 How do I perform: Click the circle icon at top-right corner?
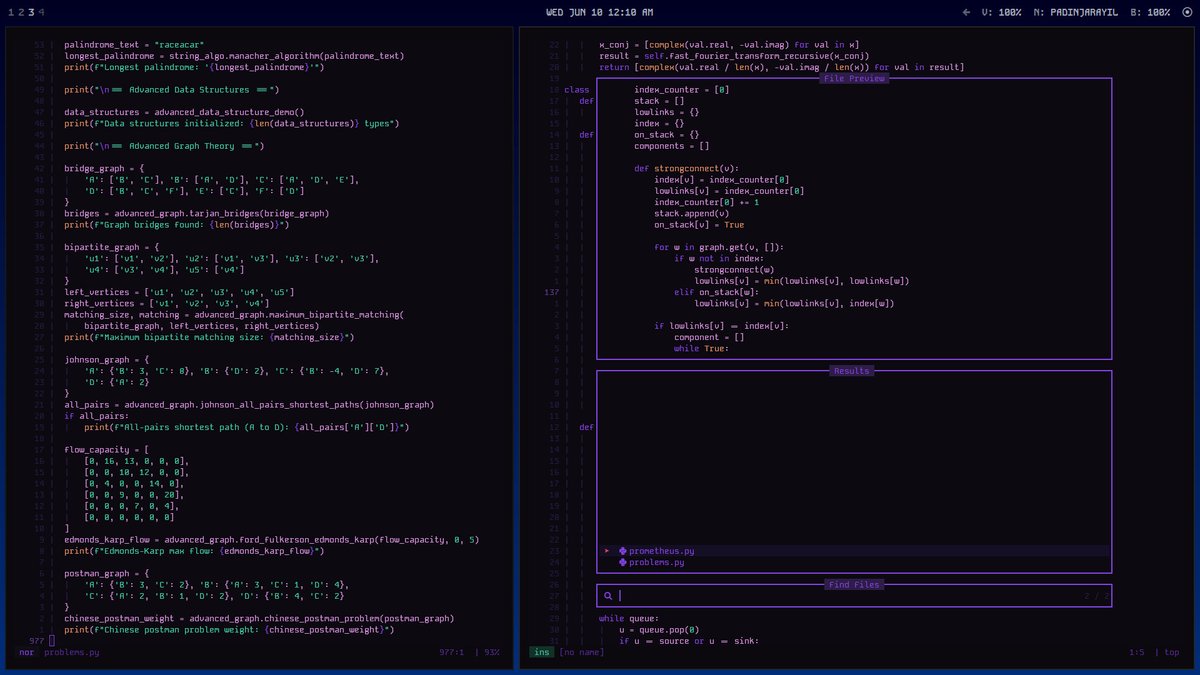[1185, 12]
